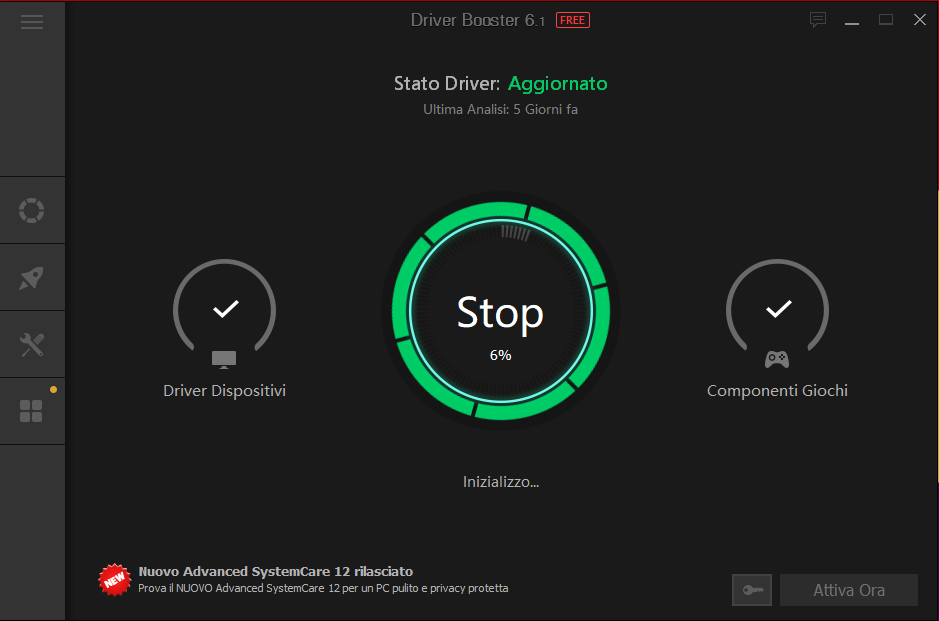This screenshot has width=939, height=621.
Task: Click the Componenti Giochi checkmark gauge
Action: 777,305
